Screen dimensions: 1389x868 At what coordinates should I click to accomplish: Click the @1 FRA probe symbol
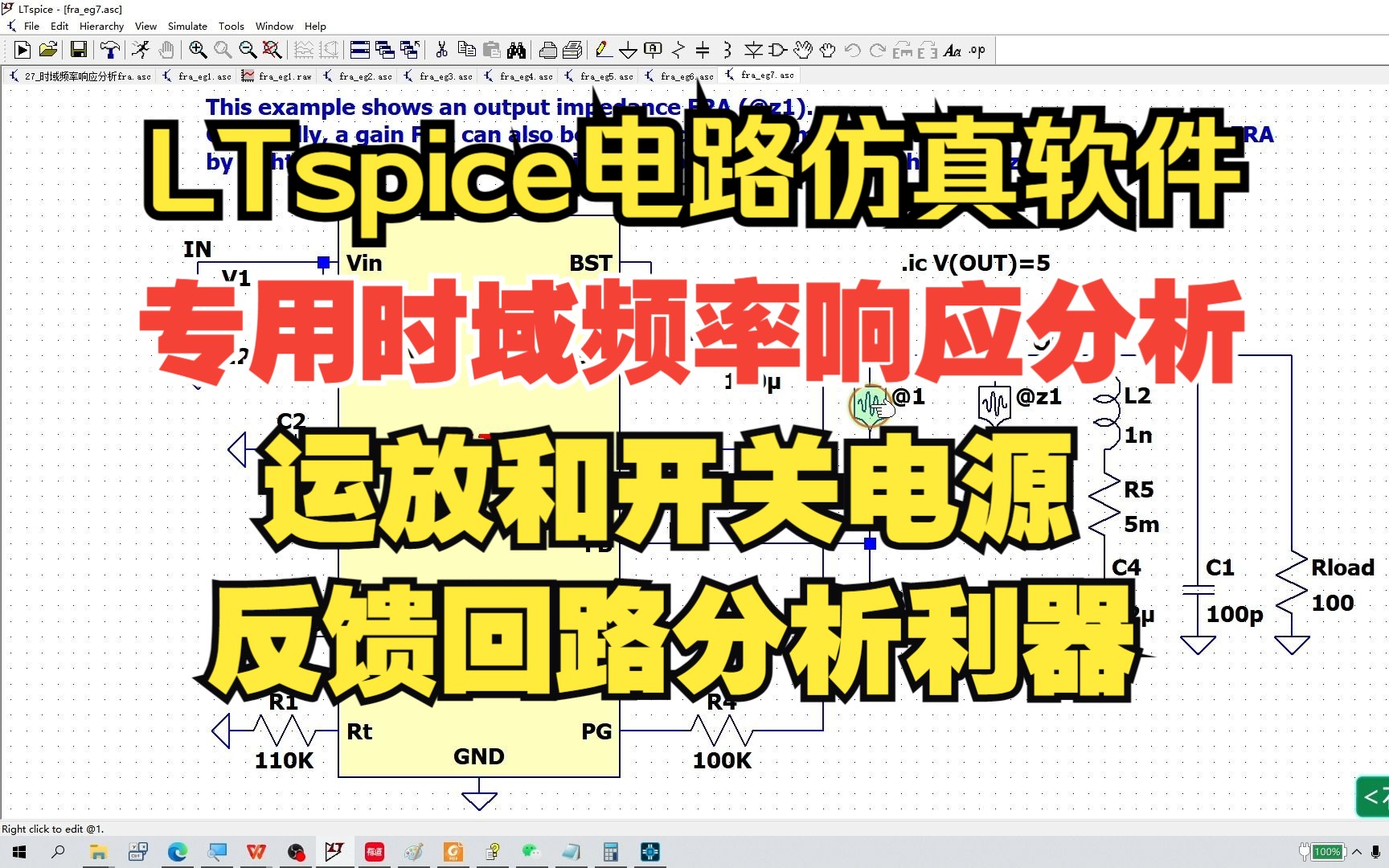869,404
